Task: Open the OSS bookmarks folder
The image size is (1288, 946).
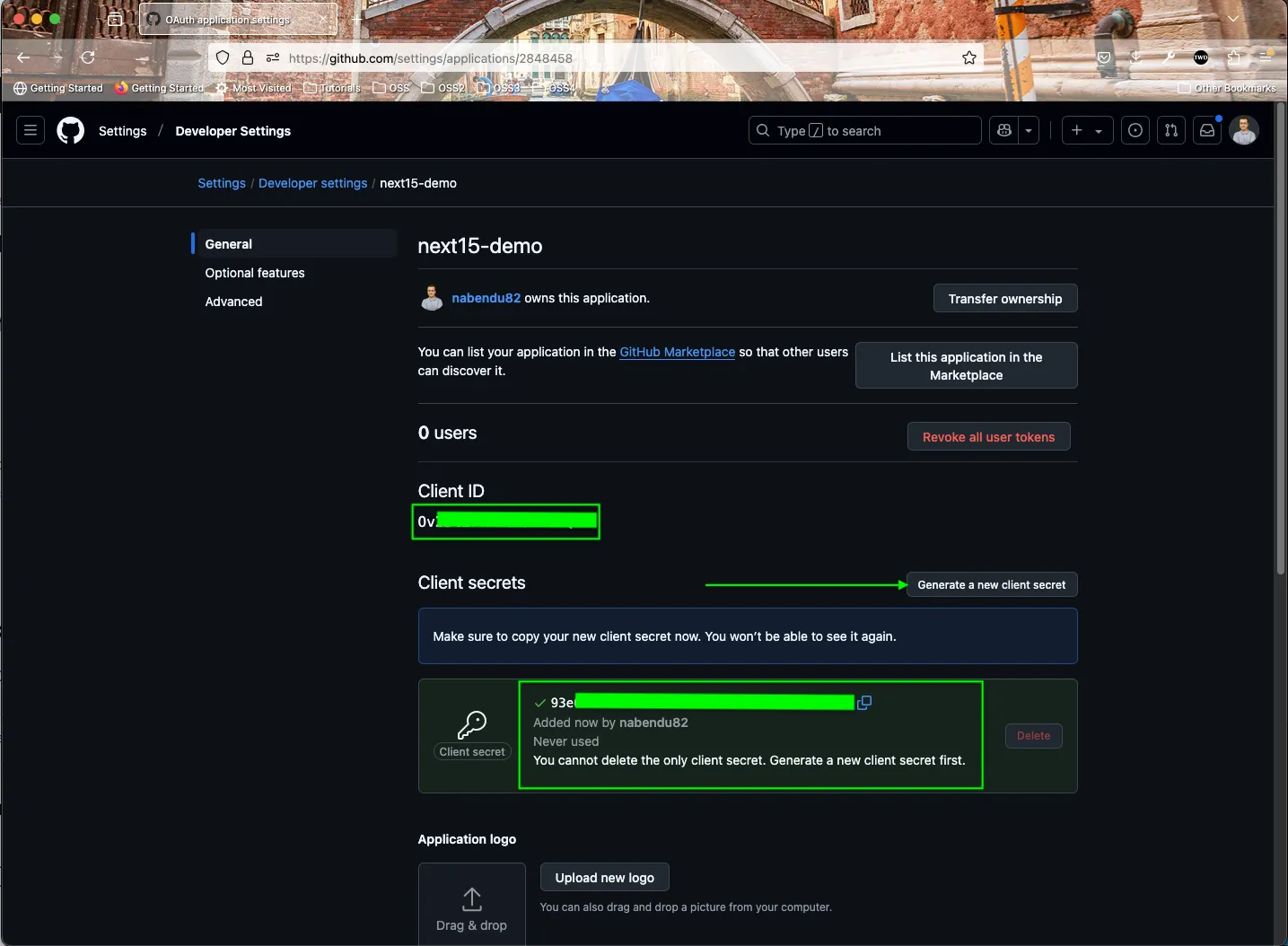Action: 391,88
